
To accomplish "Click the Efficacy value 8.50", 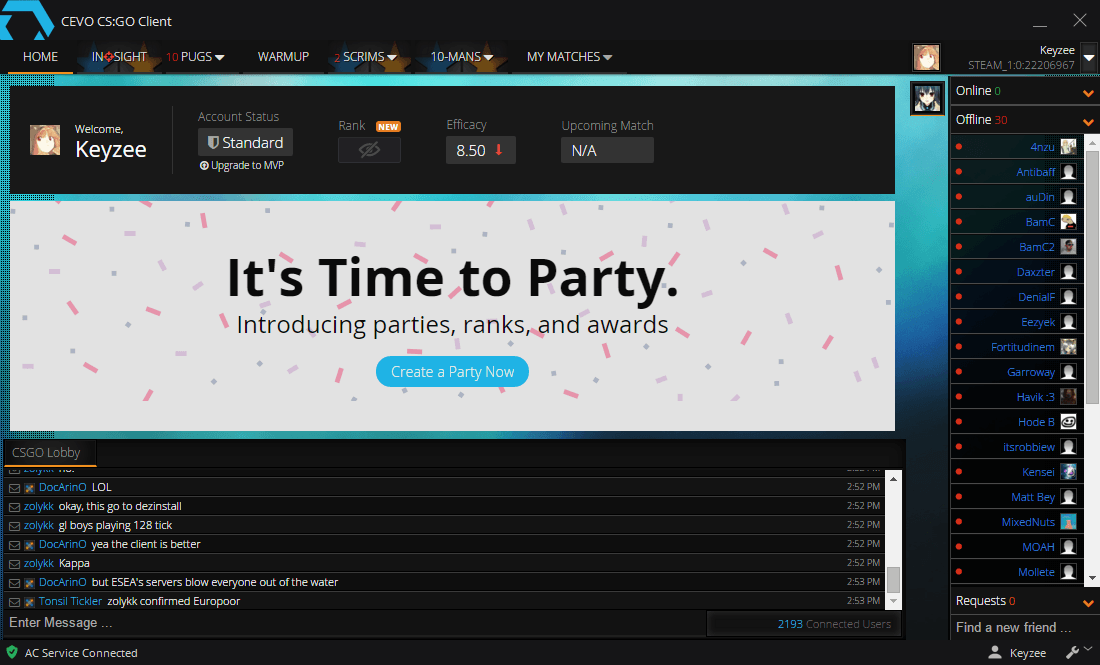I will tap(481, 150).
